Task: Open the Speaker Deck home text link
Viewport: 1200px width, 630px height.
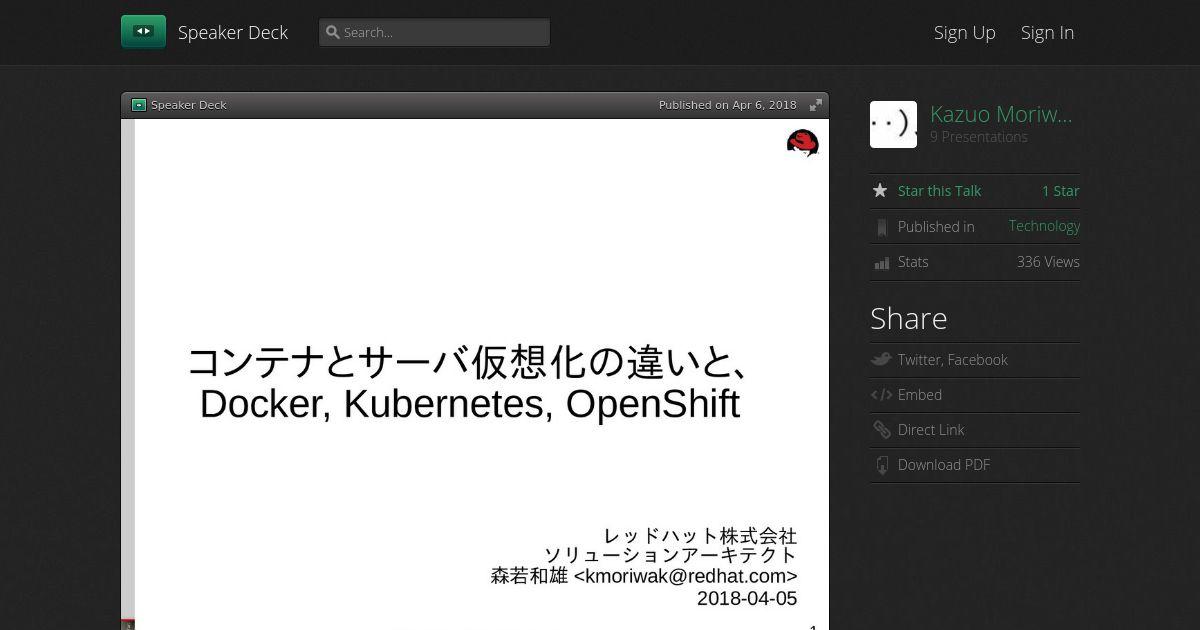Action: click(x=233, y=32)
